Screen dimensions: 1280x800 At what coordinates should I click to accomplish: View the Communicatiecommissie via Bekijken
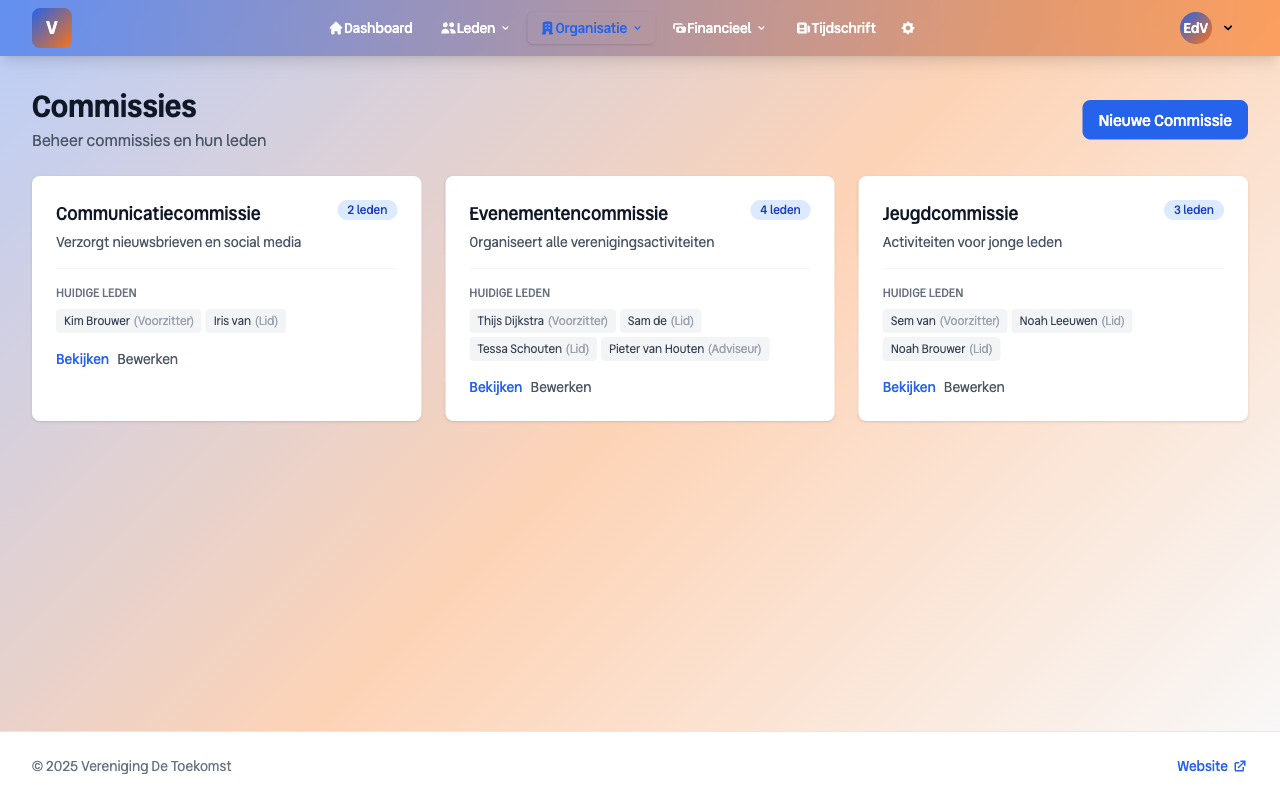pos(82,359)
